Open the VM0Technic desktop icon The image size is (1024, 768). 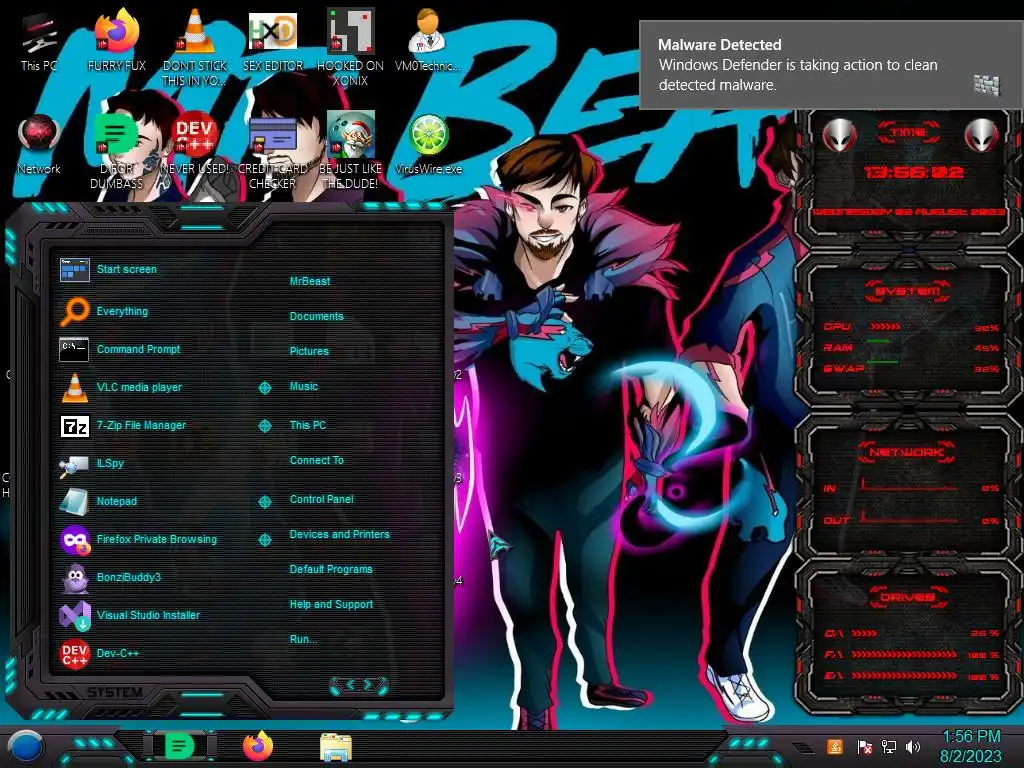click(x=428, y=40)
